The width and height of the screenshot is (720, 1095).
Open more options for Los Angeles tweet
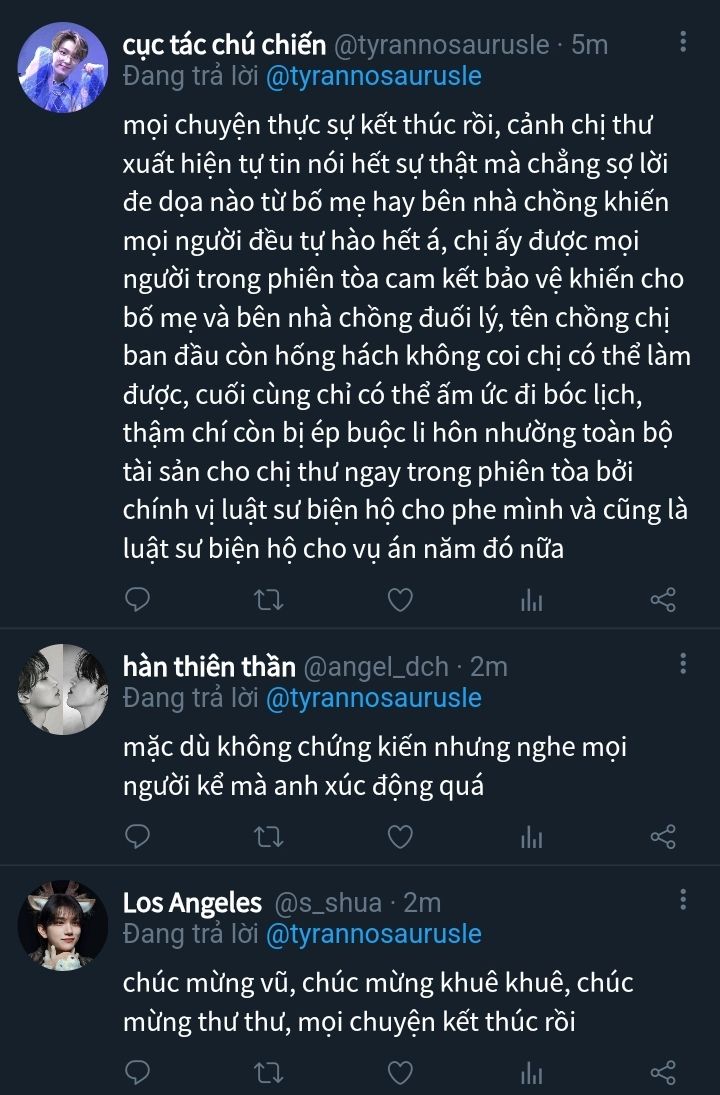pyautogui.click(x=683, y=900)
